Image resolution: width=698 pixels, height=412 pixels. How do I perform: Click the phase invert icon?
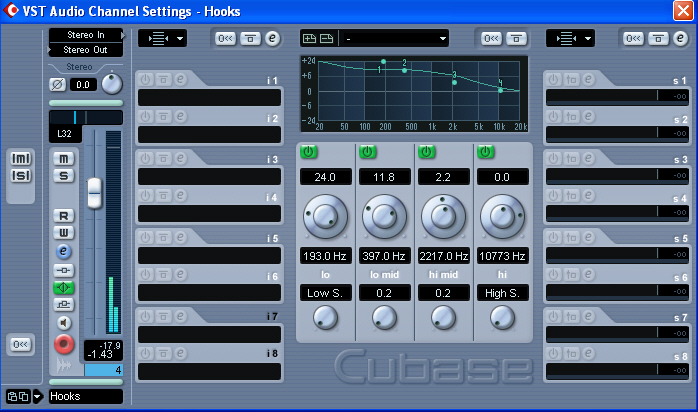pyautogui.click(x=57, y=85)
